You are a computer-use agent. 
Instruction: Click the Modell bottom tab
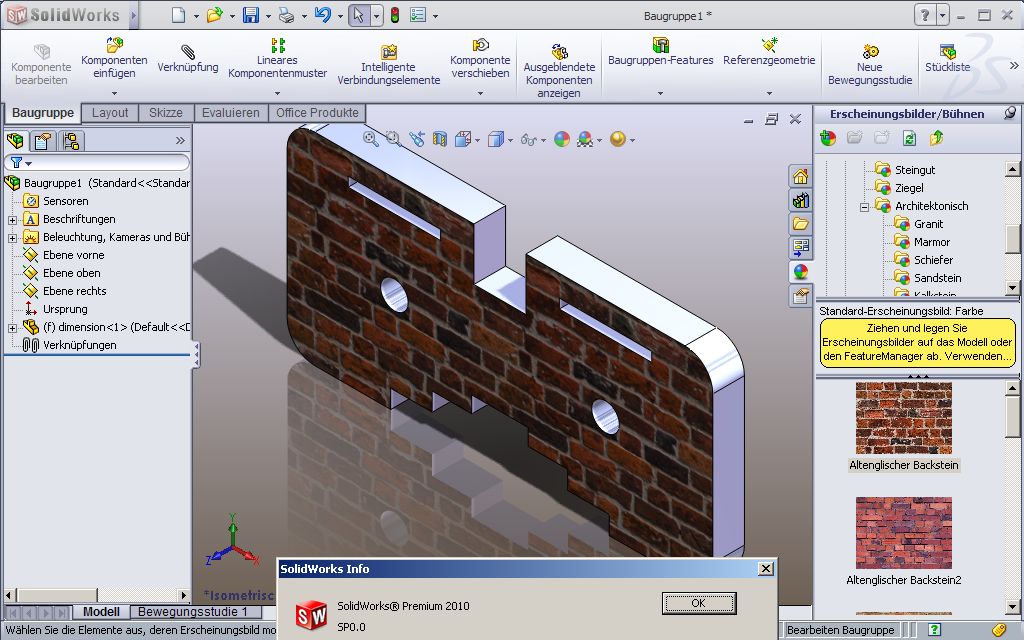(101, 612)
